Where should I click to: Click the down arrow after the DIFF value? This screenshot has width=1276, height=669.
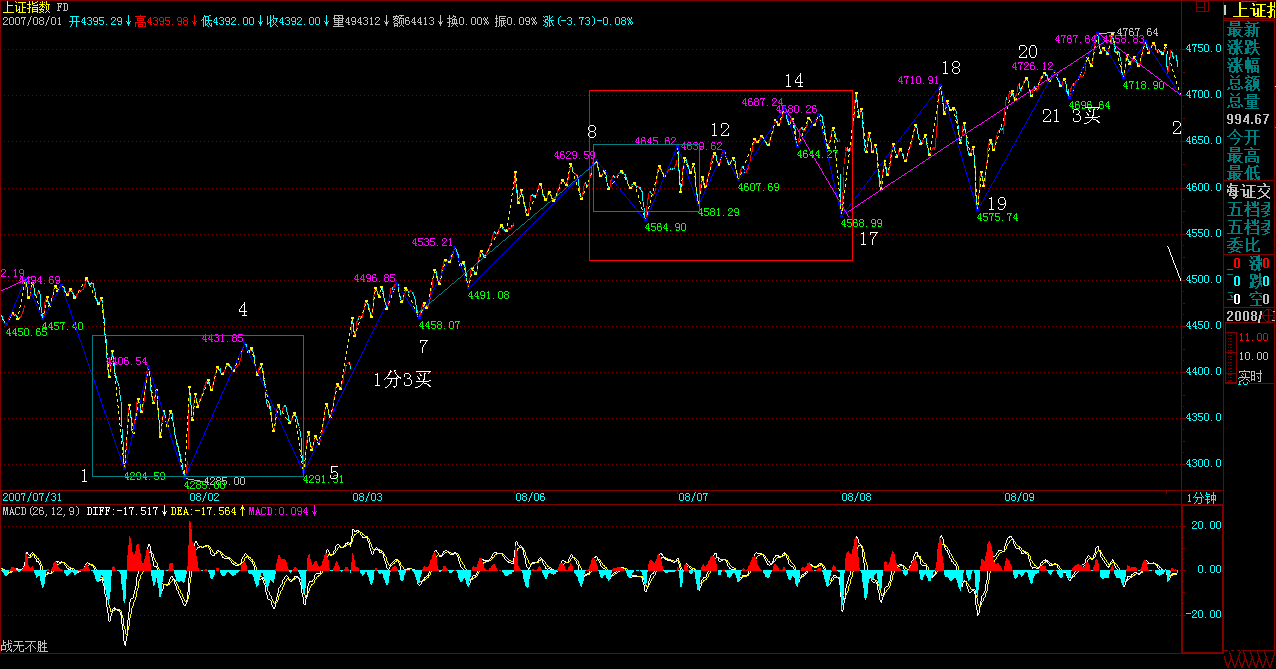tap(163, 511)
